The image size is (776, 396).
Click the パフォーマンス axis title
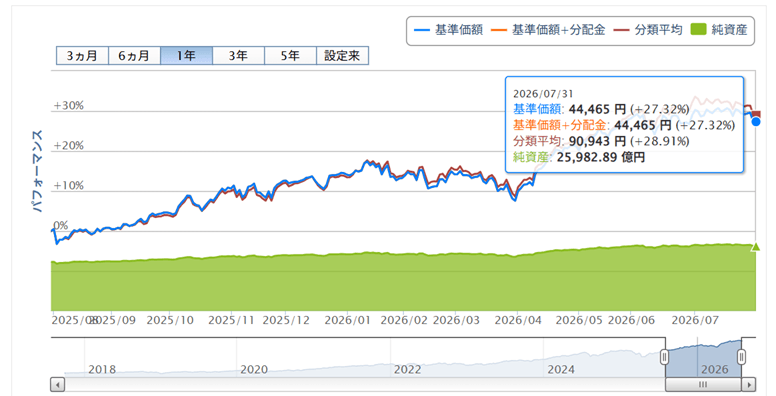pyautogui.click(x=38, y=171)
